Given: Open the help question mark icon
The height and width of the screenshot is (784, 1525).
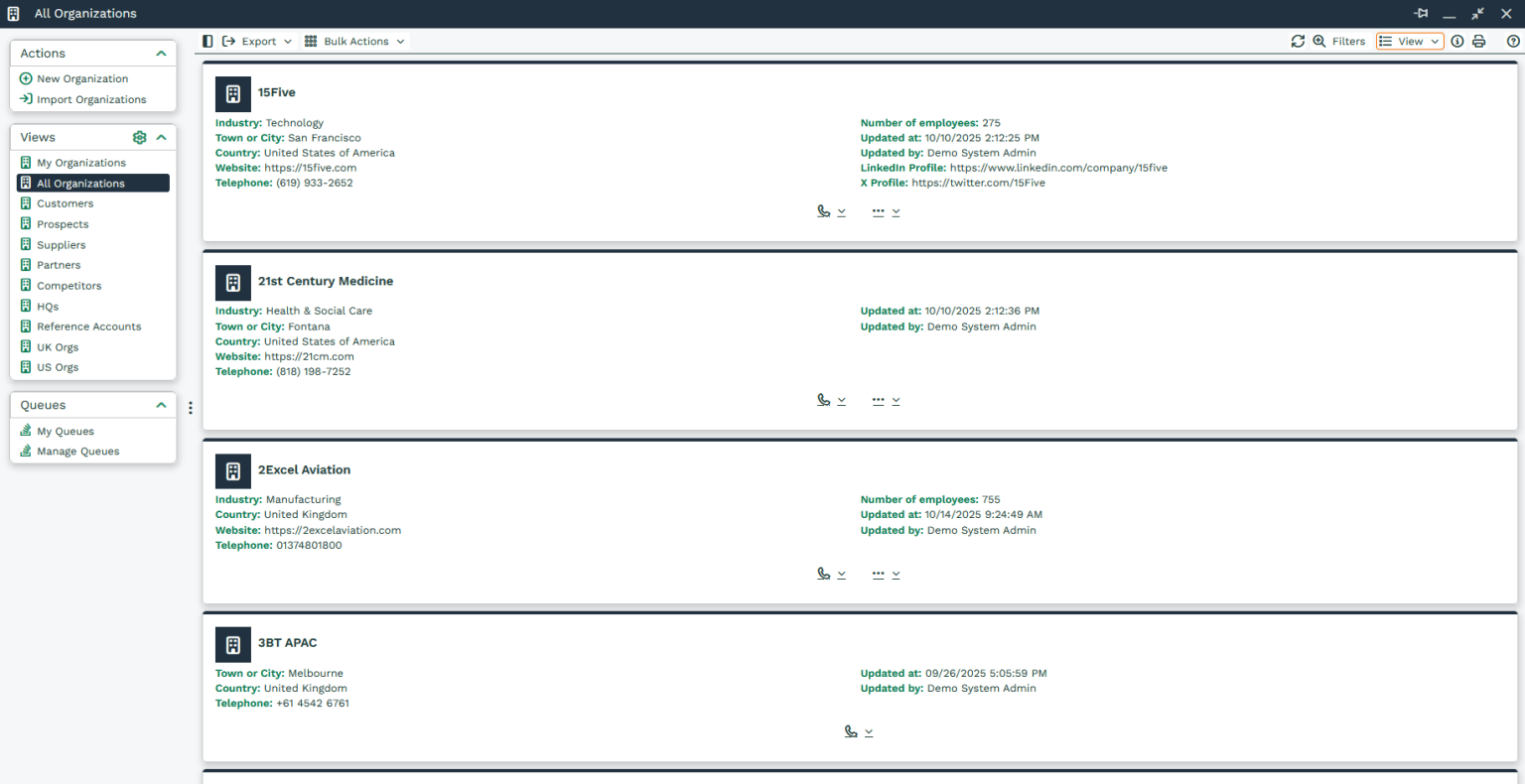Looking at the screenshot, I should pos(1513,41).
